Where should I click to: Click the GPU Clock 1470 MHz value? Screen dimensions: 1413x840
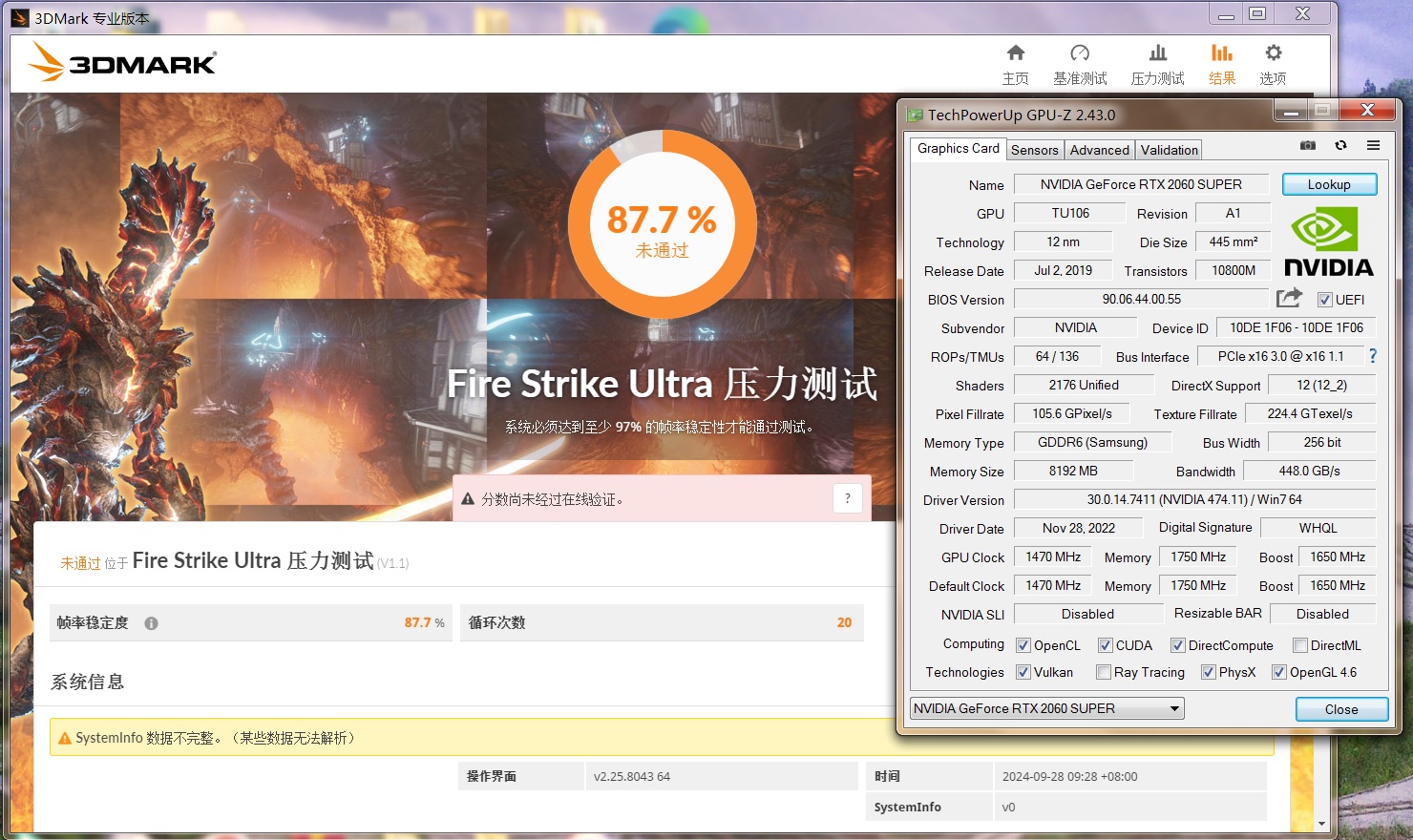pyautogui.click(x=1053, y=556)
